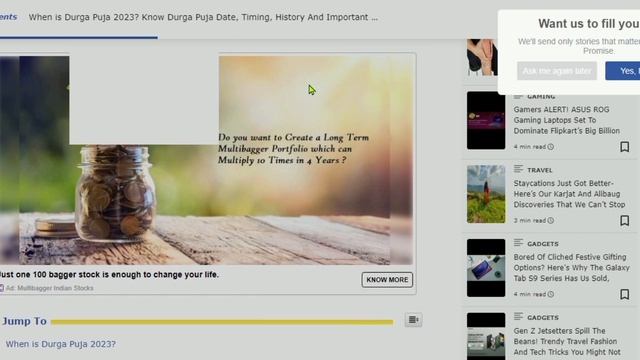The width and height of the screenshot is (640, 360).
Task: Open Bored Of Cliched Festive Gifting headline
Action: click(571, 268)
